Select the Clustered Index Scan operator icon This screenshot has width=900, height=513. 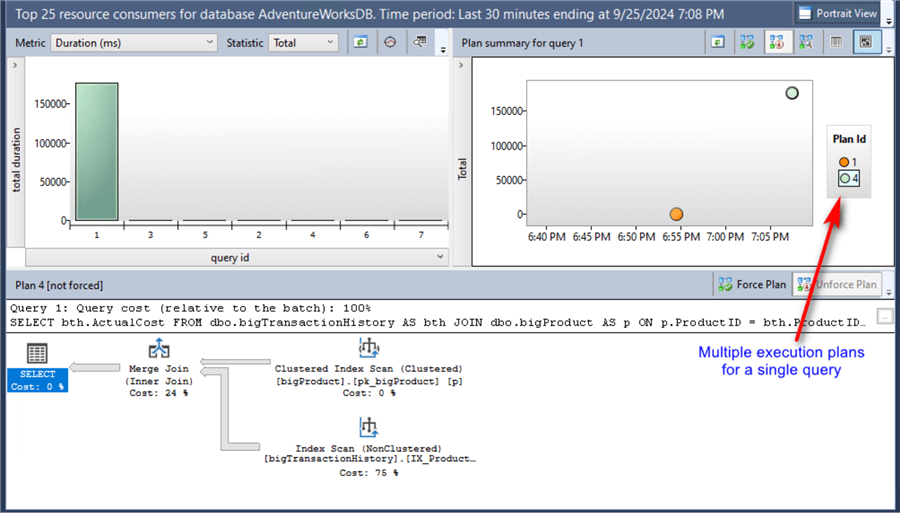(368, 348)
